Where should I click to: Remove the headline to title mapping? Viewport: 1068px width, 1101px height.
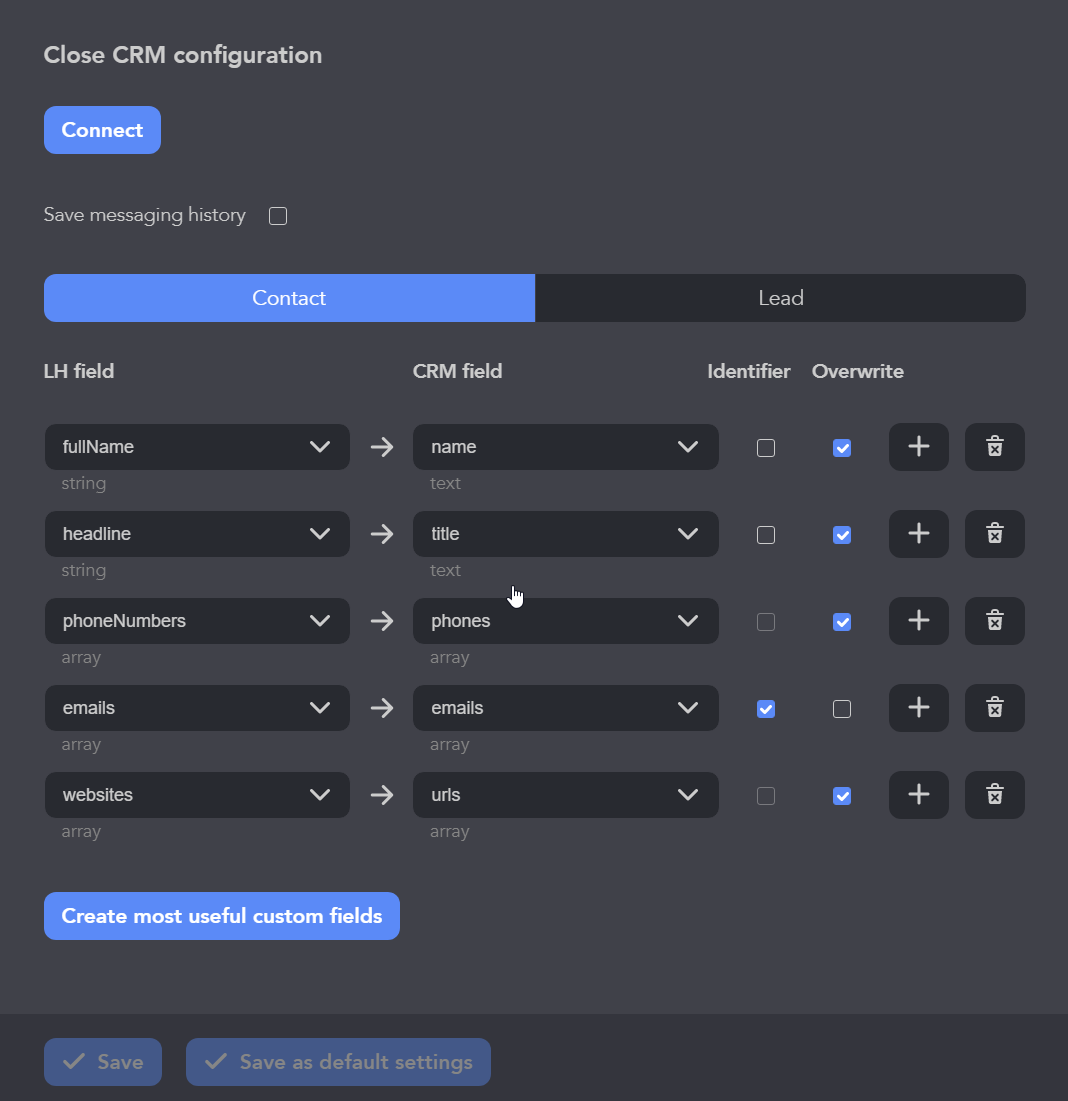point(994,534)
